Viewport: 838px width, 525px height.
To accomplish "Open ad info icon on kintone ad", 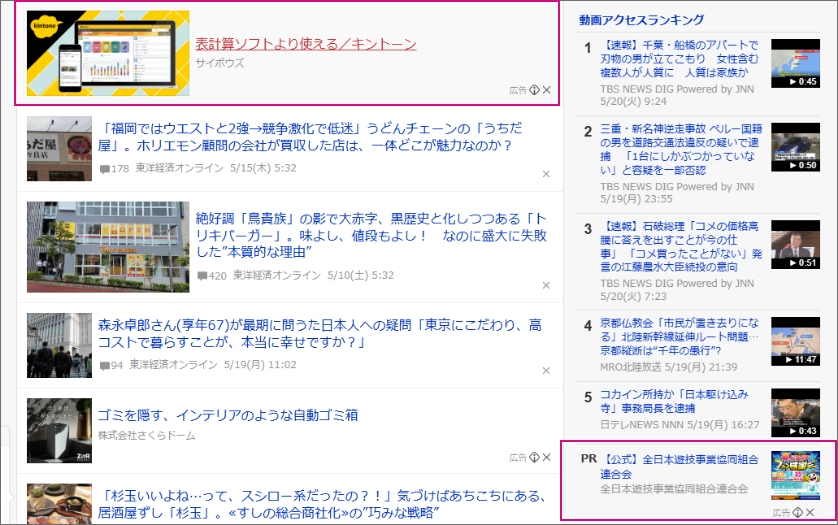I will [534, 90].
